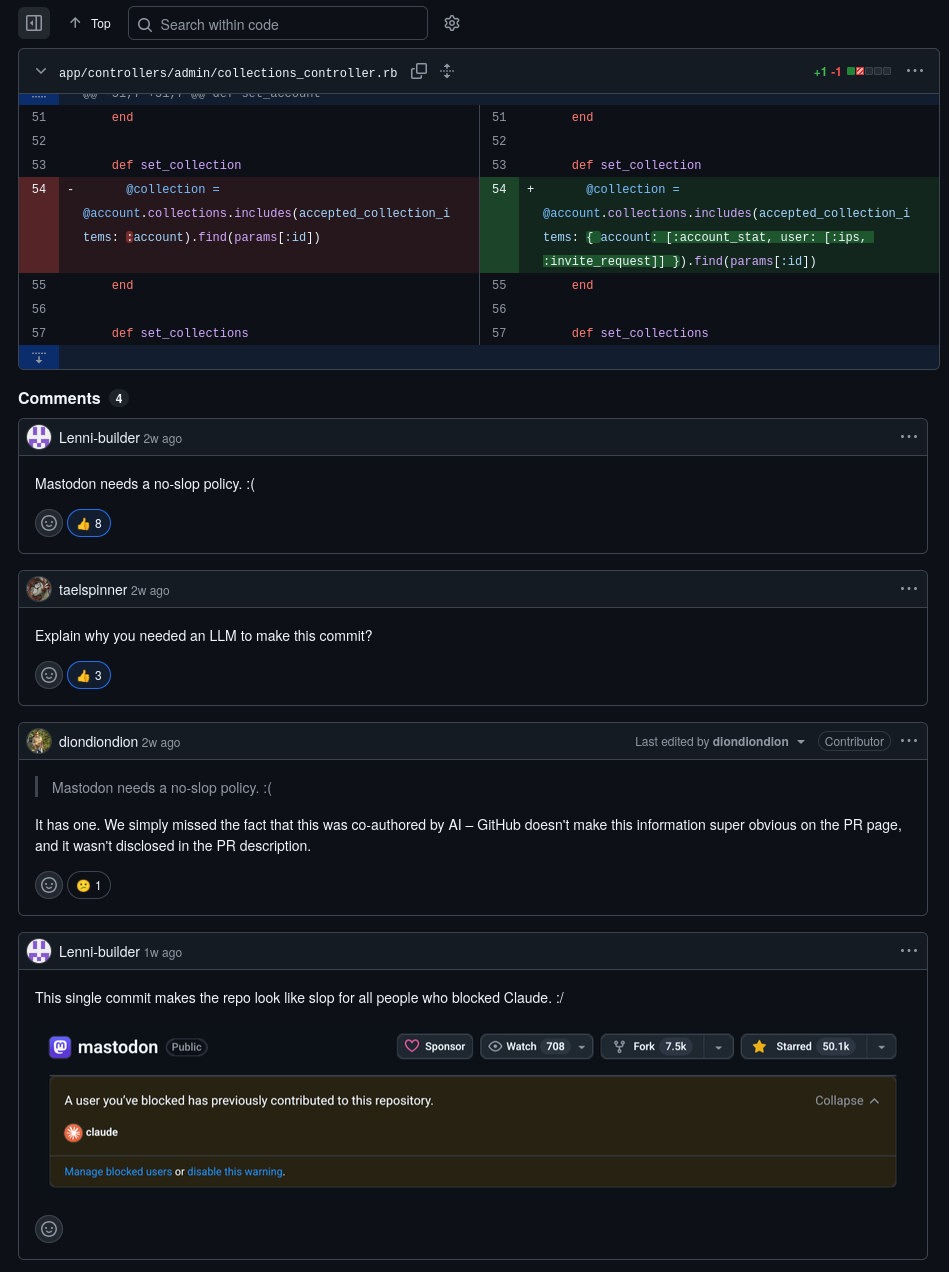949x1272 pixels.
Task: Copy the collections_controller.rb file path
Action: [419, 71]
